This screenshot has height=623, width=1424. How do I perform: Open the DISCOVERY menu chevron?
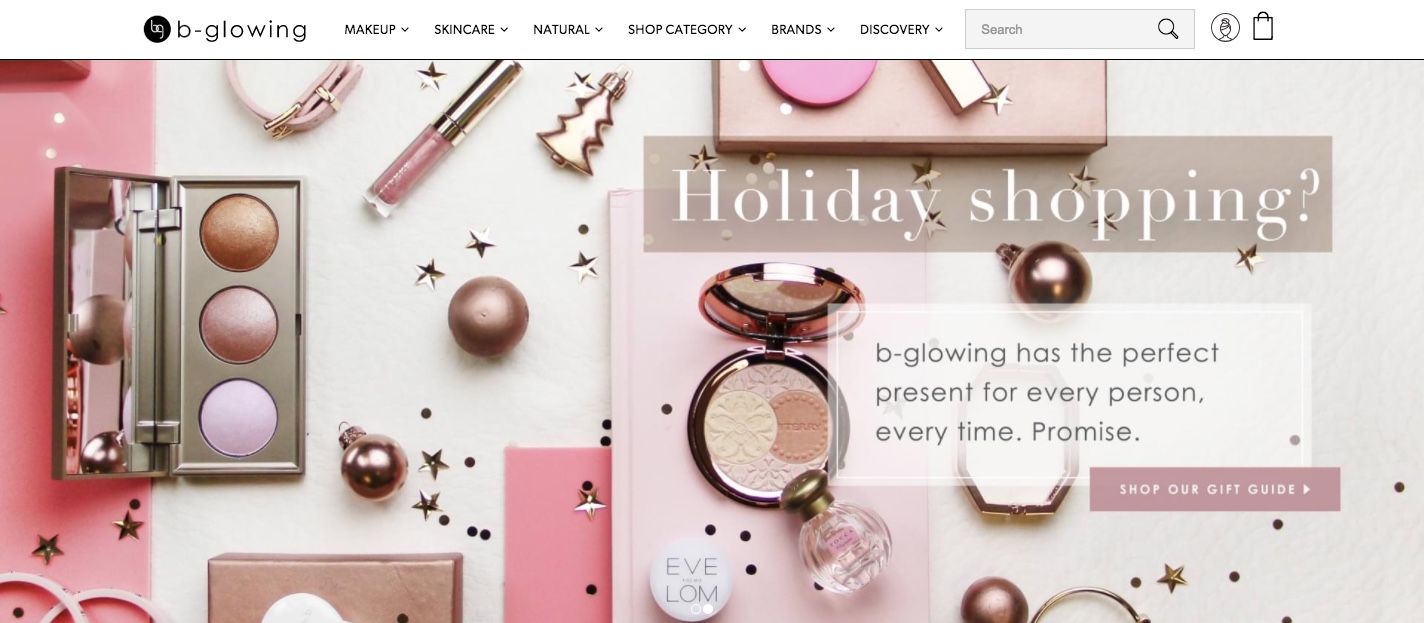pos(939,30)
